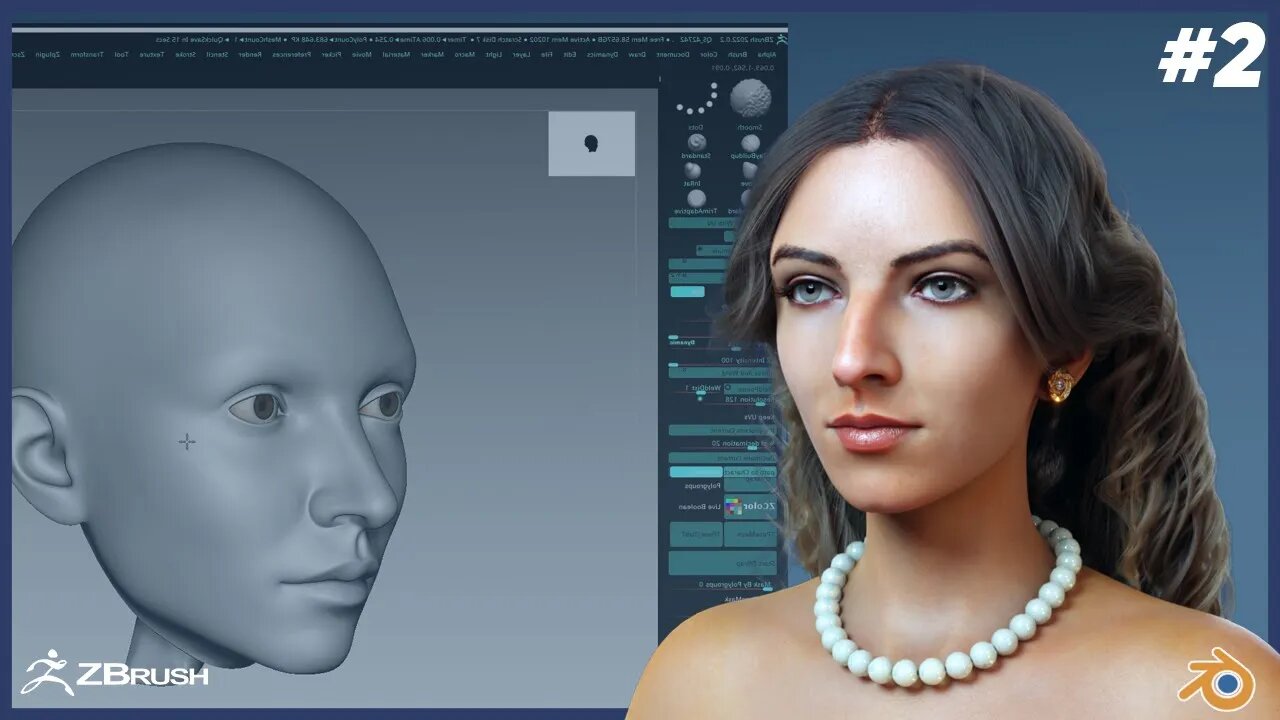Open the Macro menu

pos(465,54)
